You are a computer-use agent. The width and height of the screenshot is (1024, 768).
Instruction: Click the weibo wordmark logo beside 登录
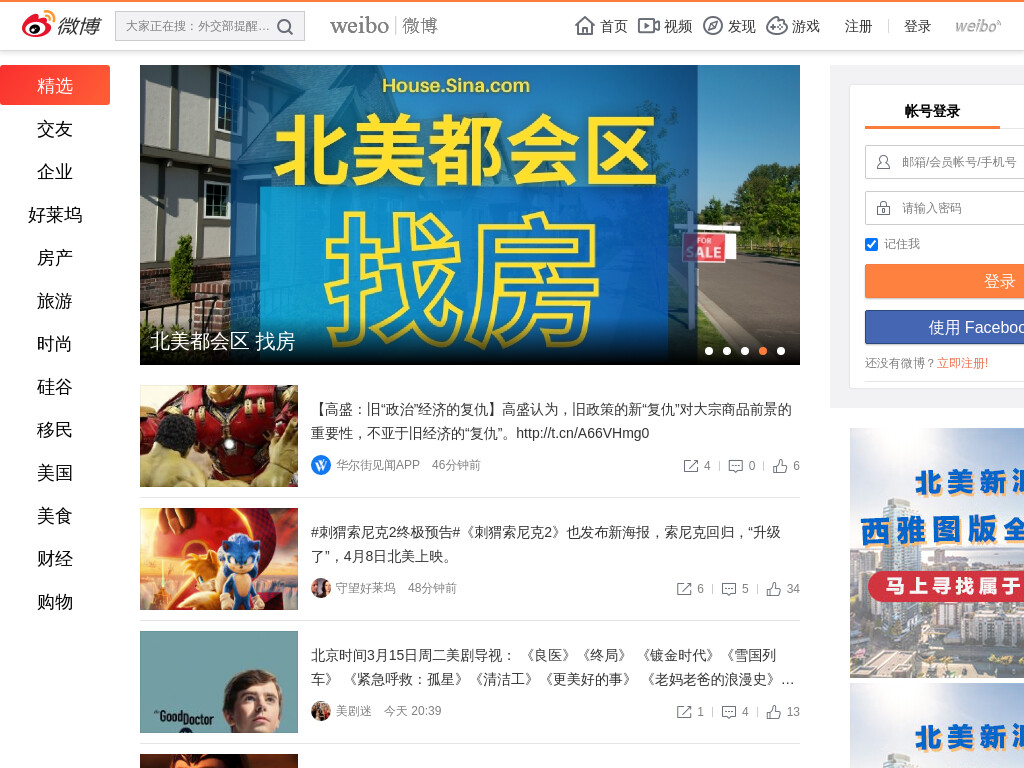(x=978, y=26)
